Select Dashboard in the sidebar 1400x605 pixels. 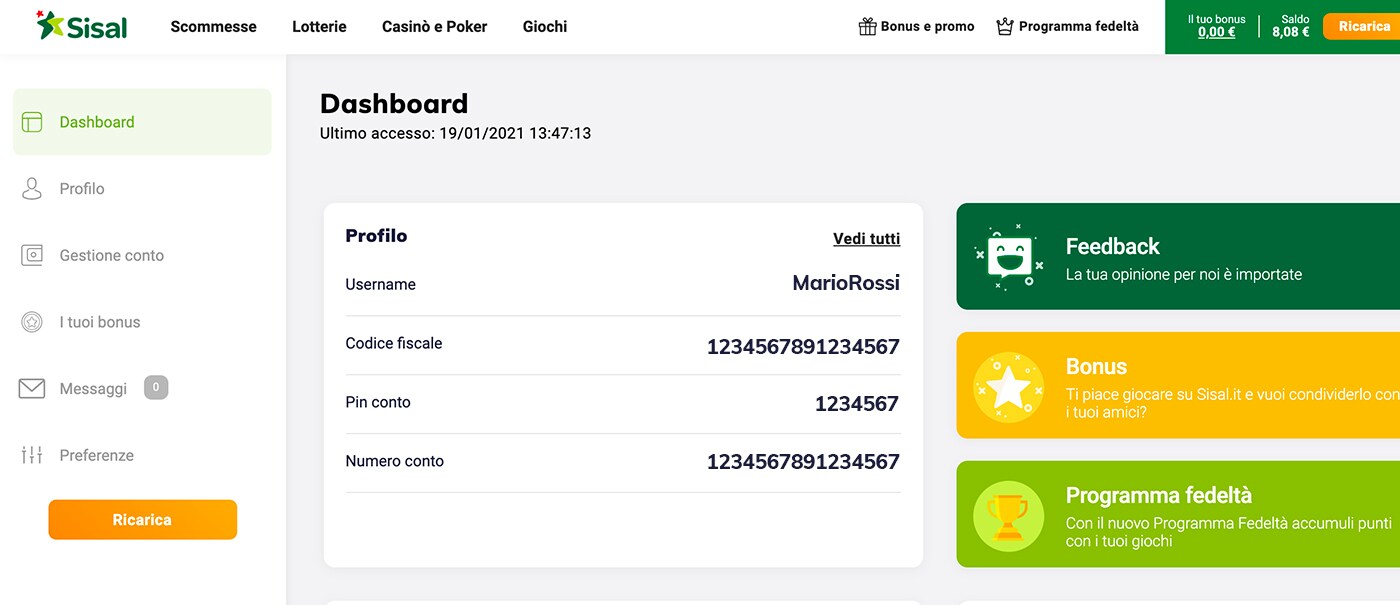pos(142,122)
